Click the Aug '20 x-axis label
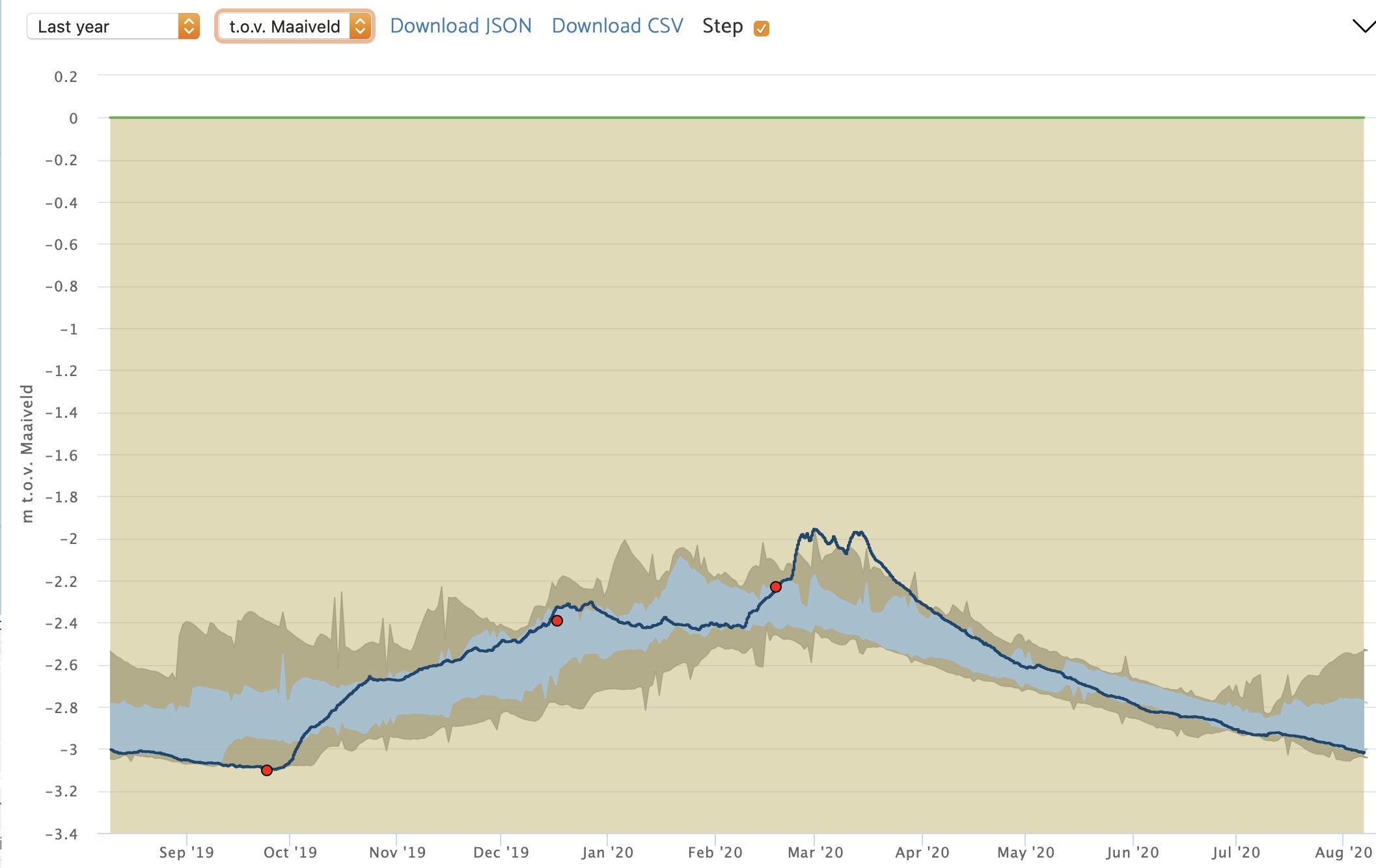Viewport: 1376px width, 868px height. [1343, 852]
